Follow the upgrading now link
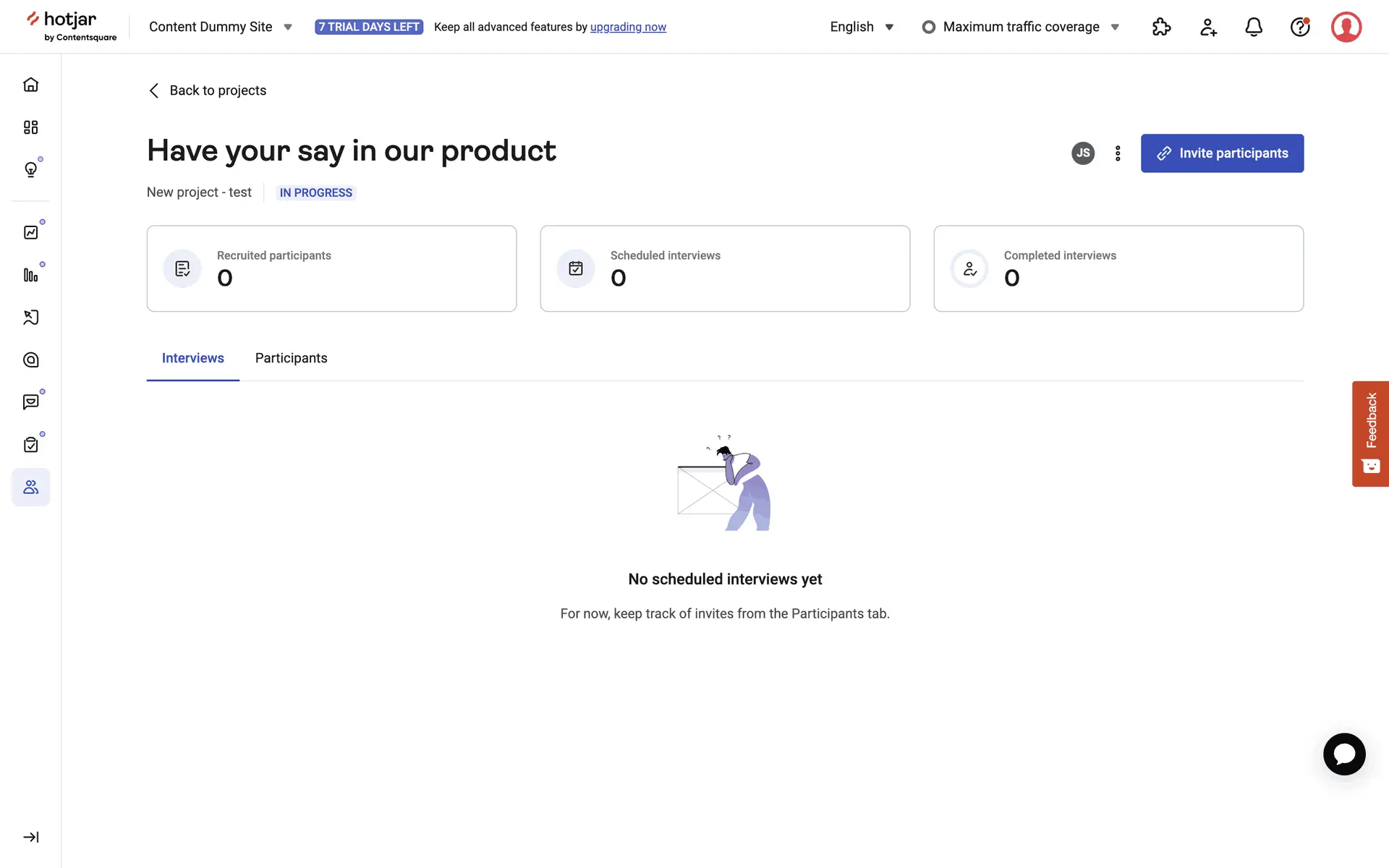This screenshot has height=868, width=1389. (x=628, y=27)
